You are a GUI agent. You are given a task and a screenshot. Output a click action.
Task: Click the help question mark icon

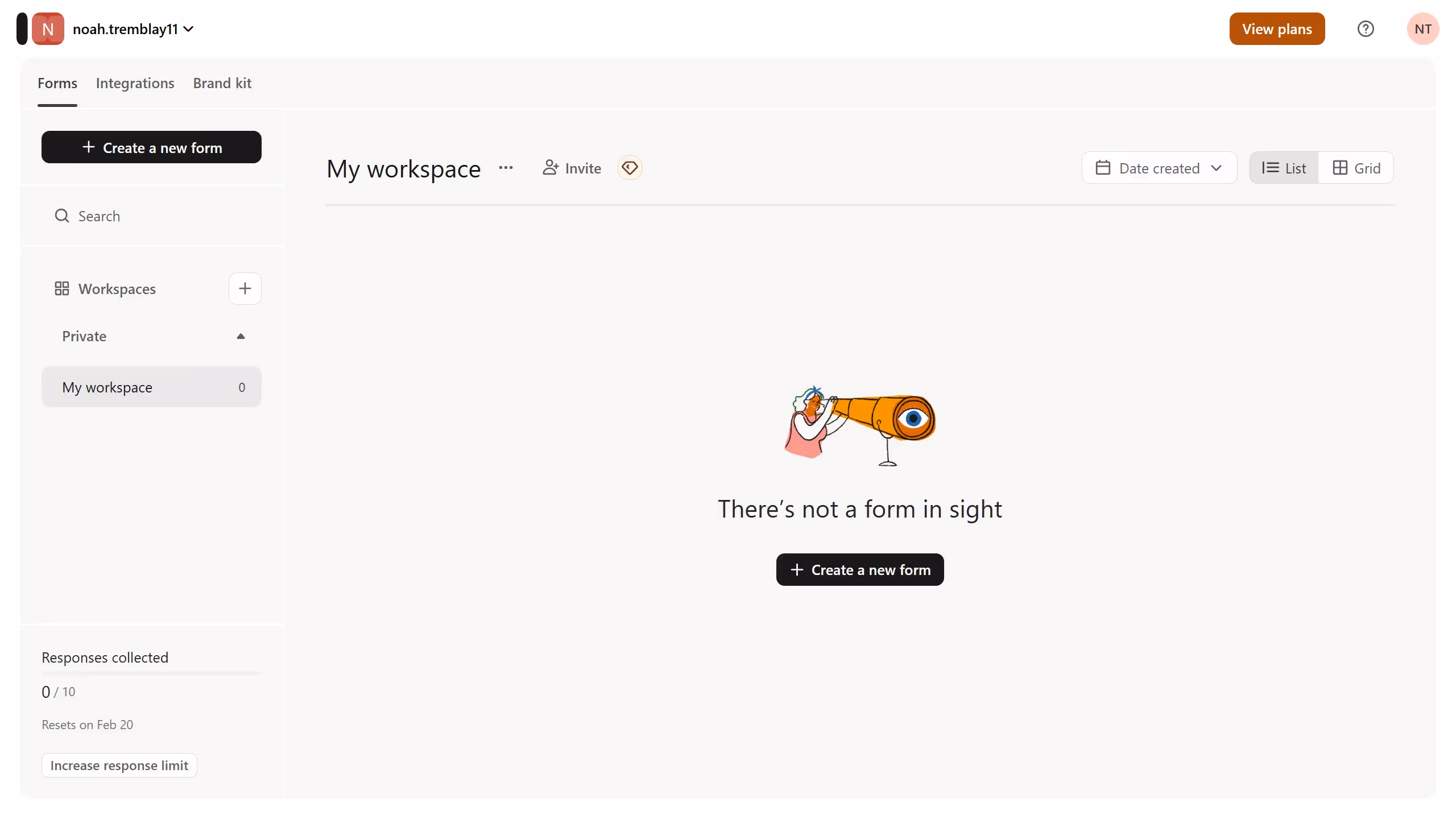point(1365,29)
